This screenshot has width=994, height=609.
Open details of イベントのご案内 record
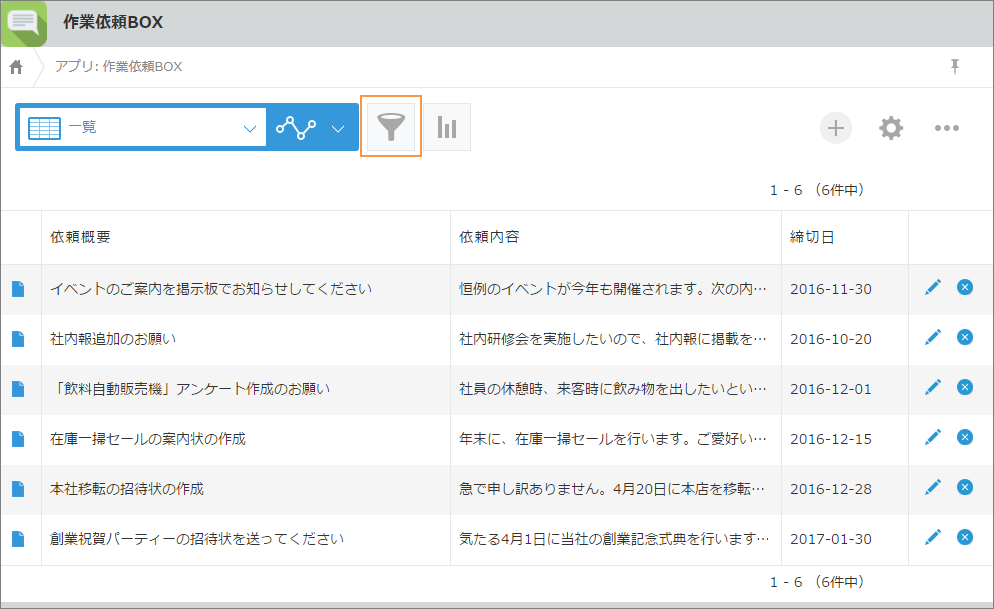click(x=18, y=289)
